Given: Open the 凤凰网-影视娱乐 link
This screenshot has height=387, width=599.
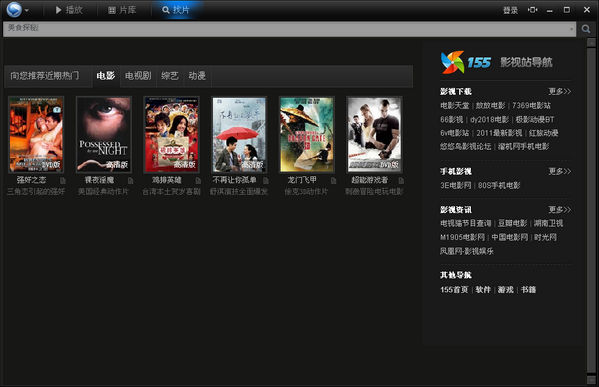Looking at the screenshot, I should pos(467,251).
